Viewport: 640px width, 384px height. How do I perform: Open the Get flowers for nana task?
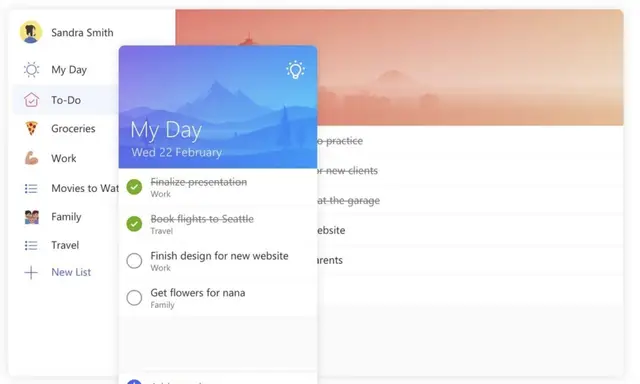pos(218,298)
